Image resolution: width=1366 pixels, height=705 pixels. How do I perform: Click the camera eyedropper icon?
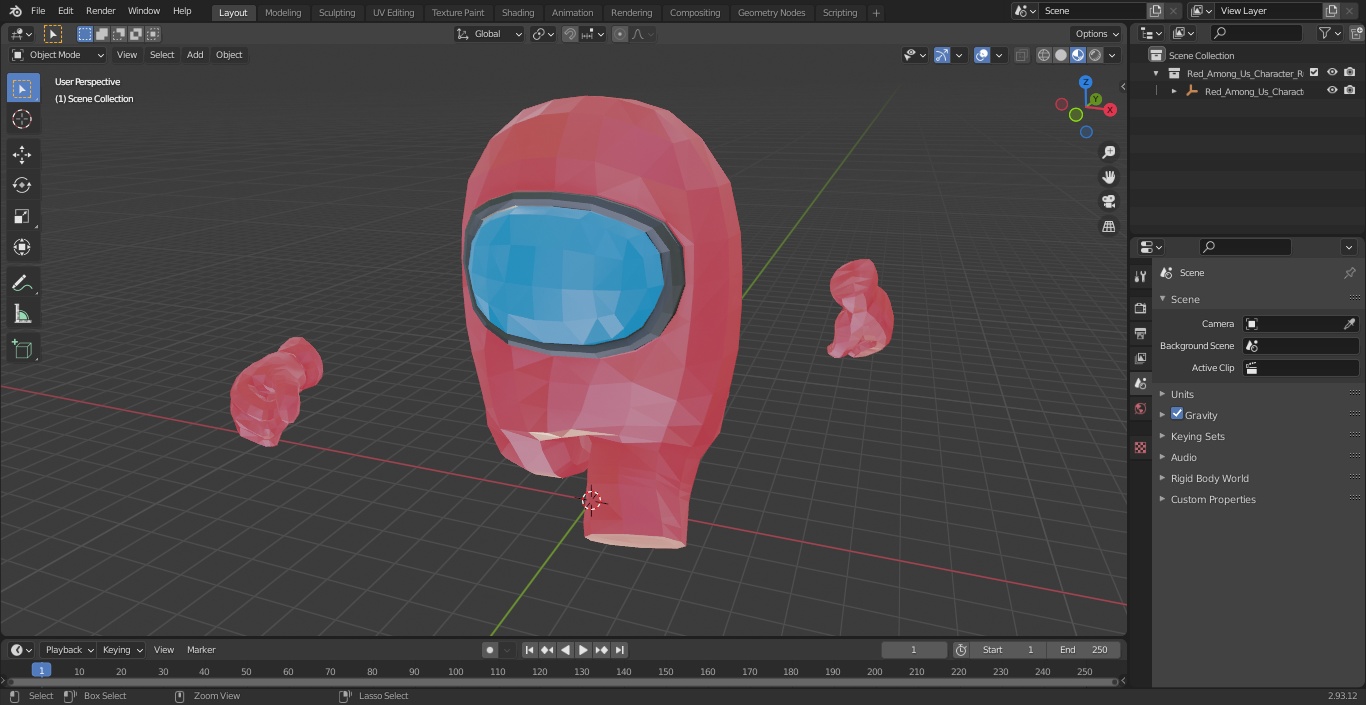click(1349, 324)
